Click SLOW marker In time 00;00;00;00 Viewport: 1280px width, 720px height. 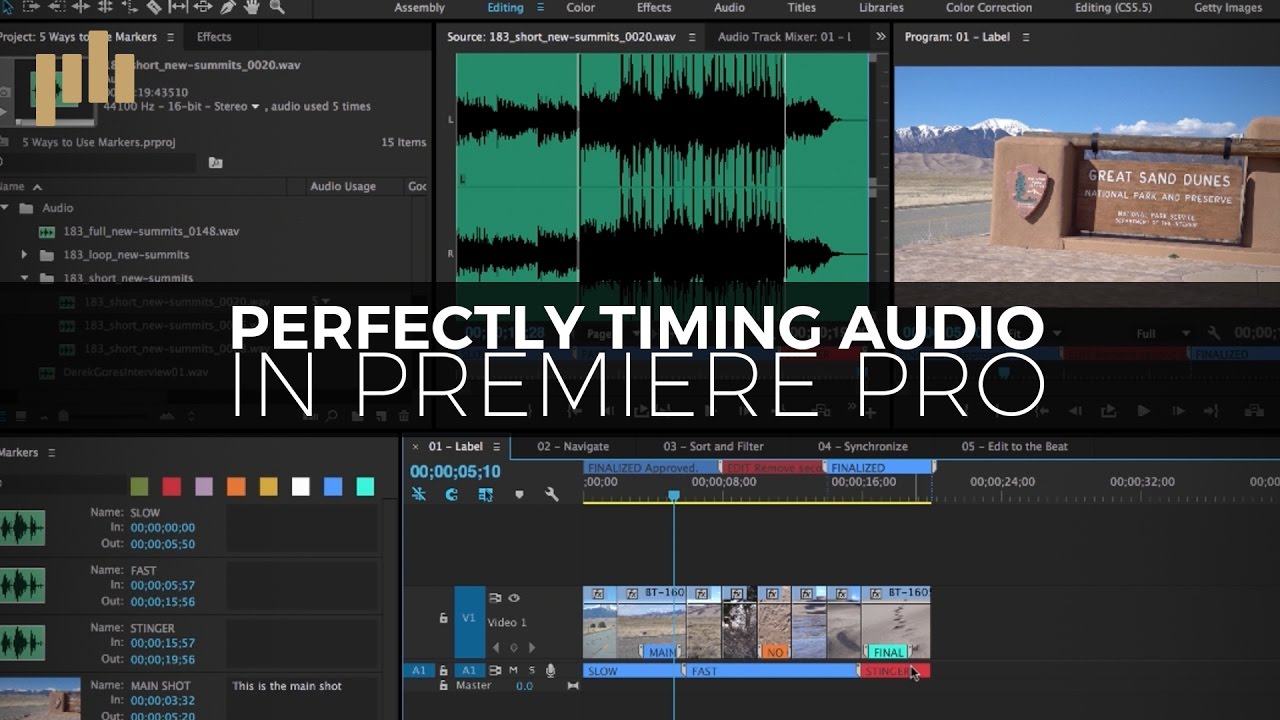(x=162, y=528)
